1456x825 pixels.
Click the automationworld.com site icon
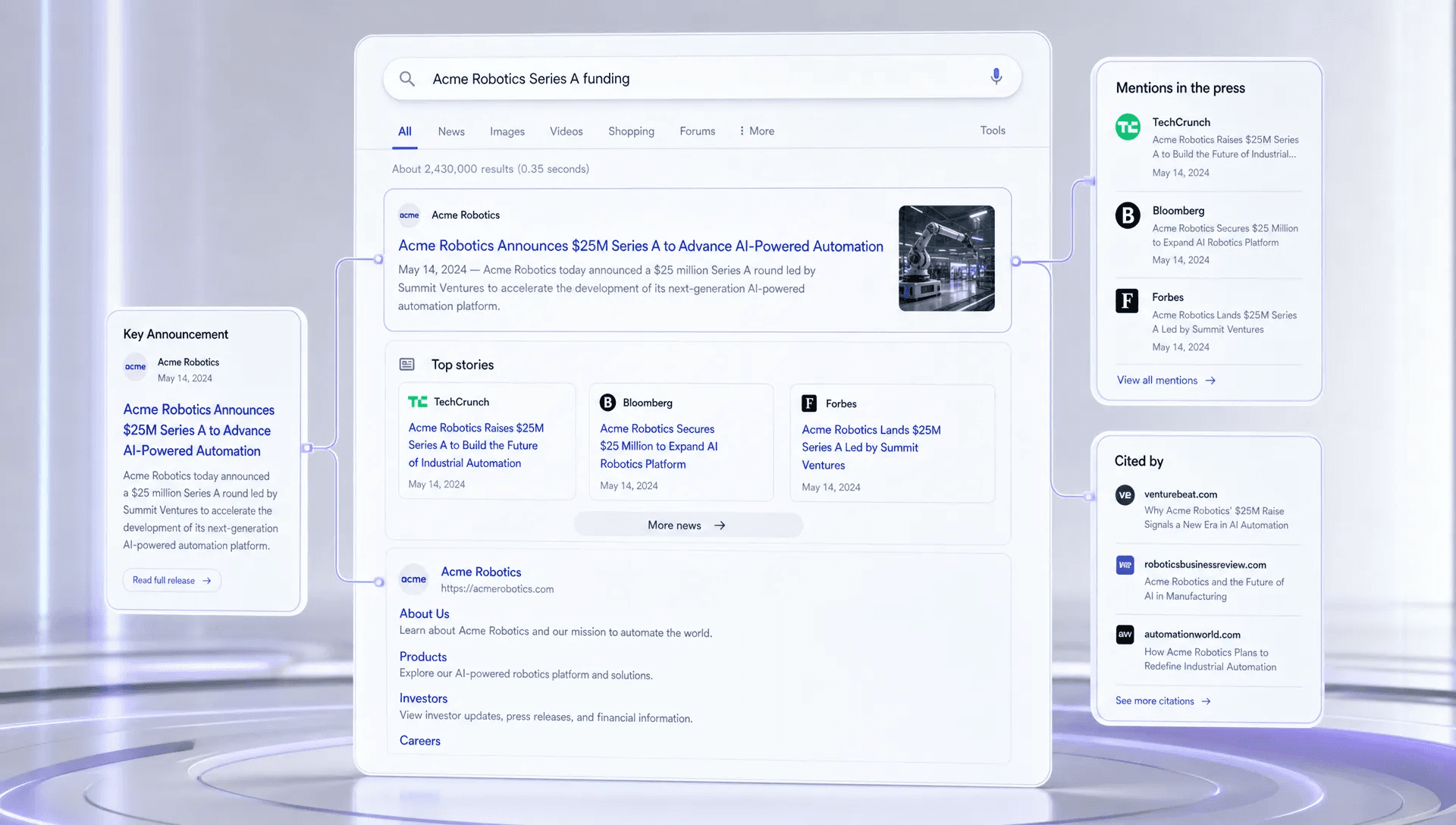(1125, 635)
